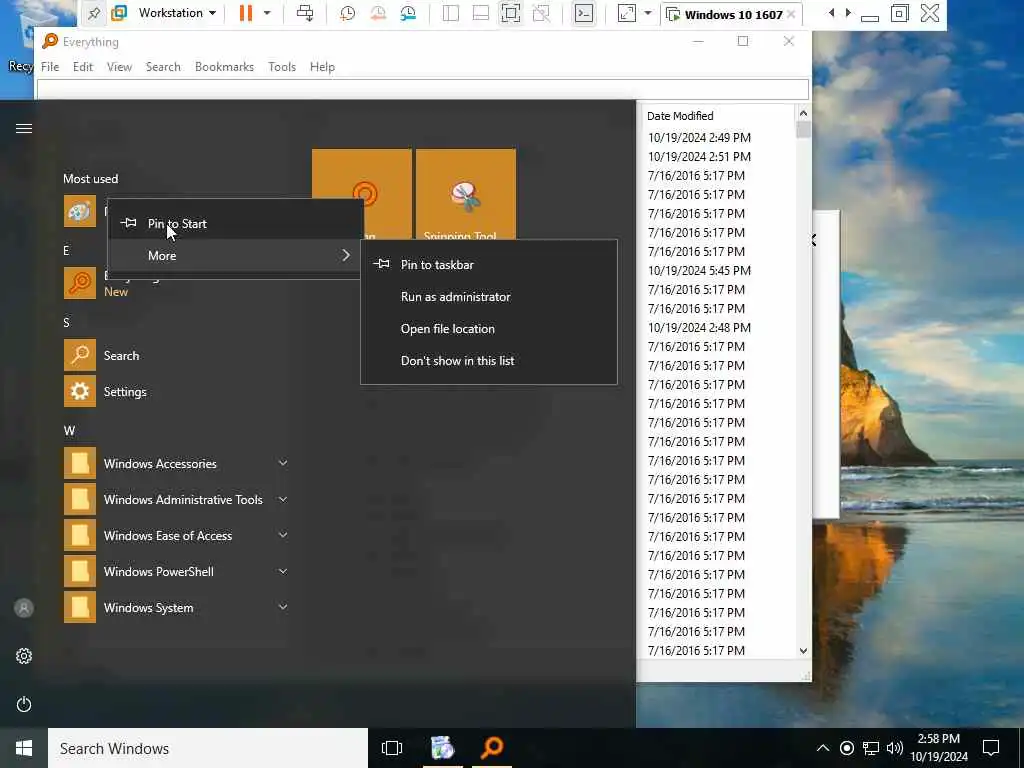Image resolution: width=1024 pixels, height=768 pixels.
Task: Click the user account icon in Start
Action: click(x=24, y=608)
